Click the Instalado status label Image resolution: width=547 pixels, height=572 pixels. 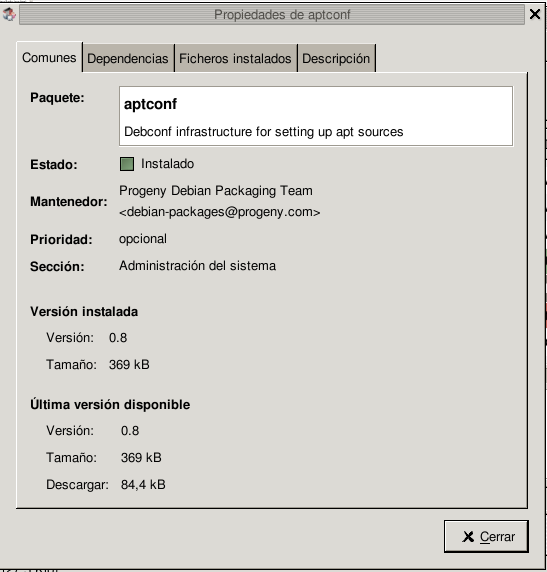pyautogui.click(x=167, y=164)
